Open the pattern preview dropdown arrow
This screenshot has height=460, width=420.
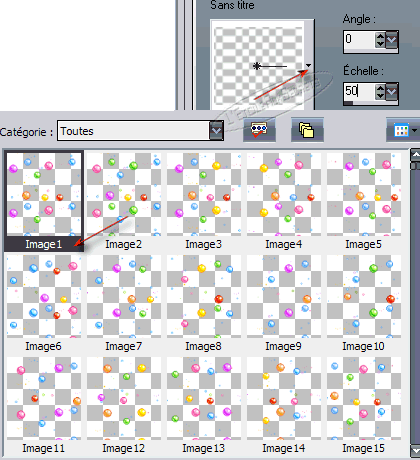pyautogui.click(x=308, y=66)
